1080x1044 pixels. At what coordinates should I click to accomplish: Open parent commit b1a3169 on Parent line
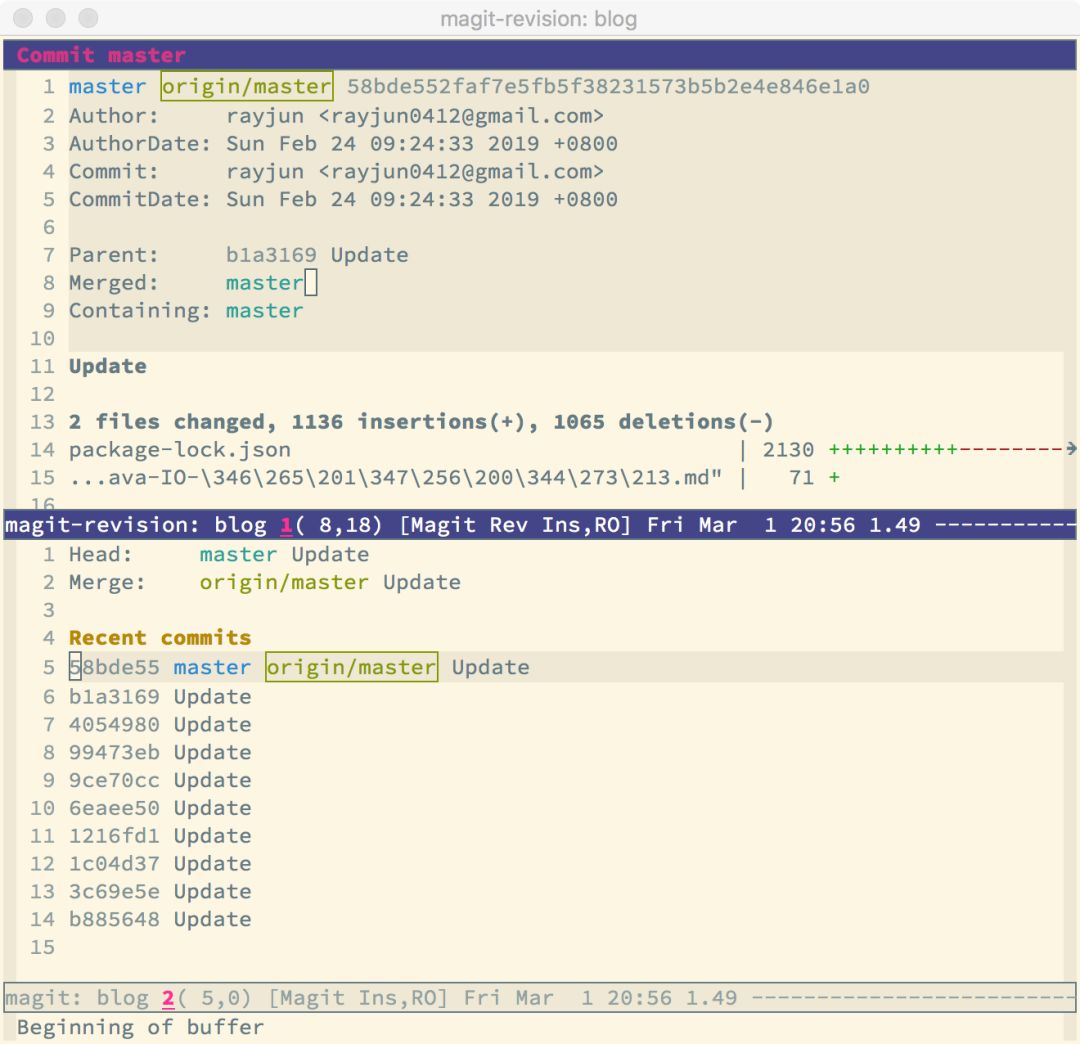click(271, 255)
